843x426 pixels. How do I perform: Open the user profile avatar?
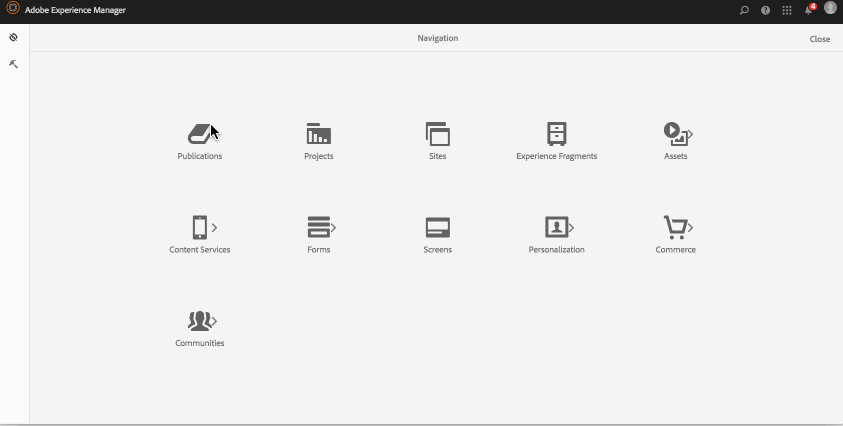point(830,8)
